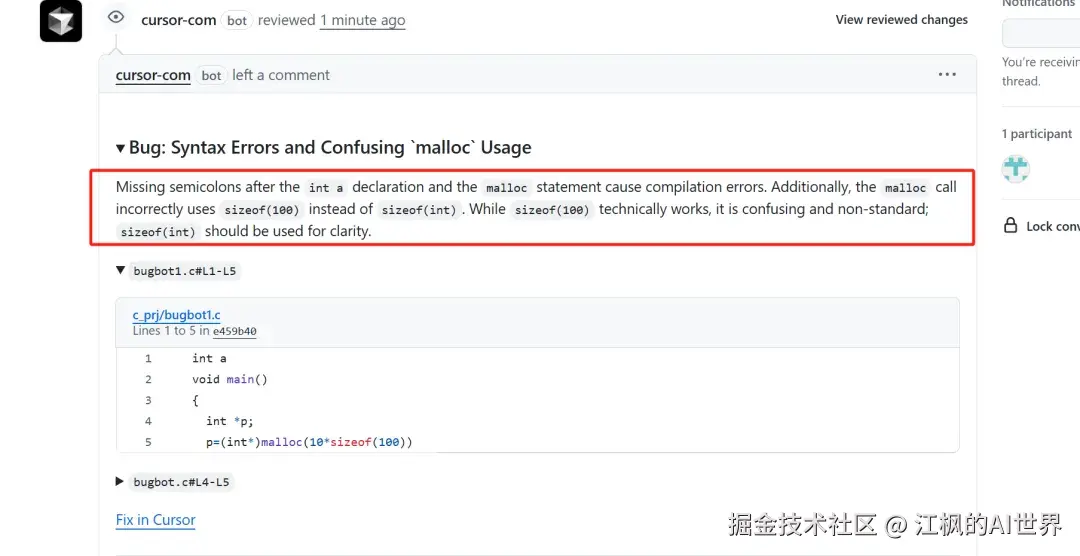Collapse the Bug: Syntax Errors section
The width and height of the screenshot is (1080, 556).
point(121,148)
